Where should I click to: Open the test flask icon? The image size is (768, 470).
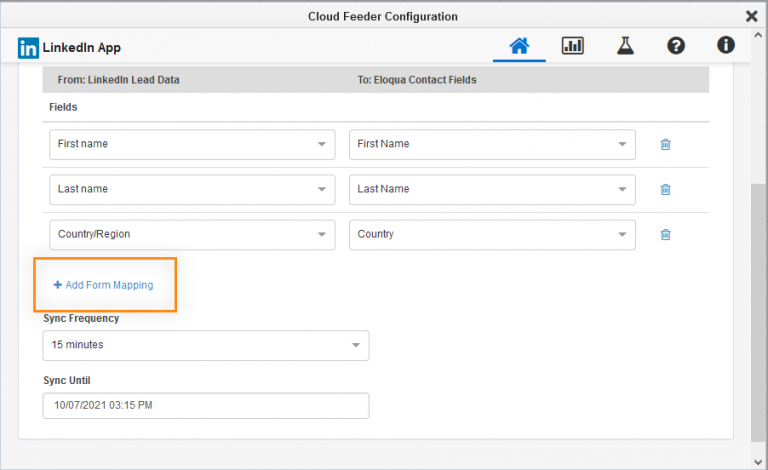tap(625, 46)
